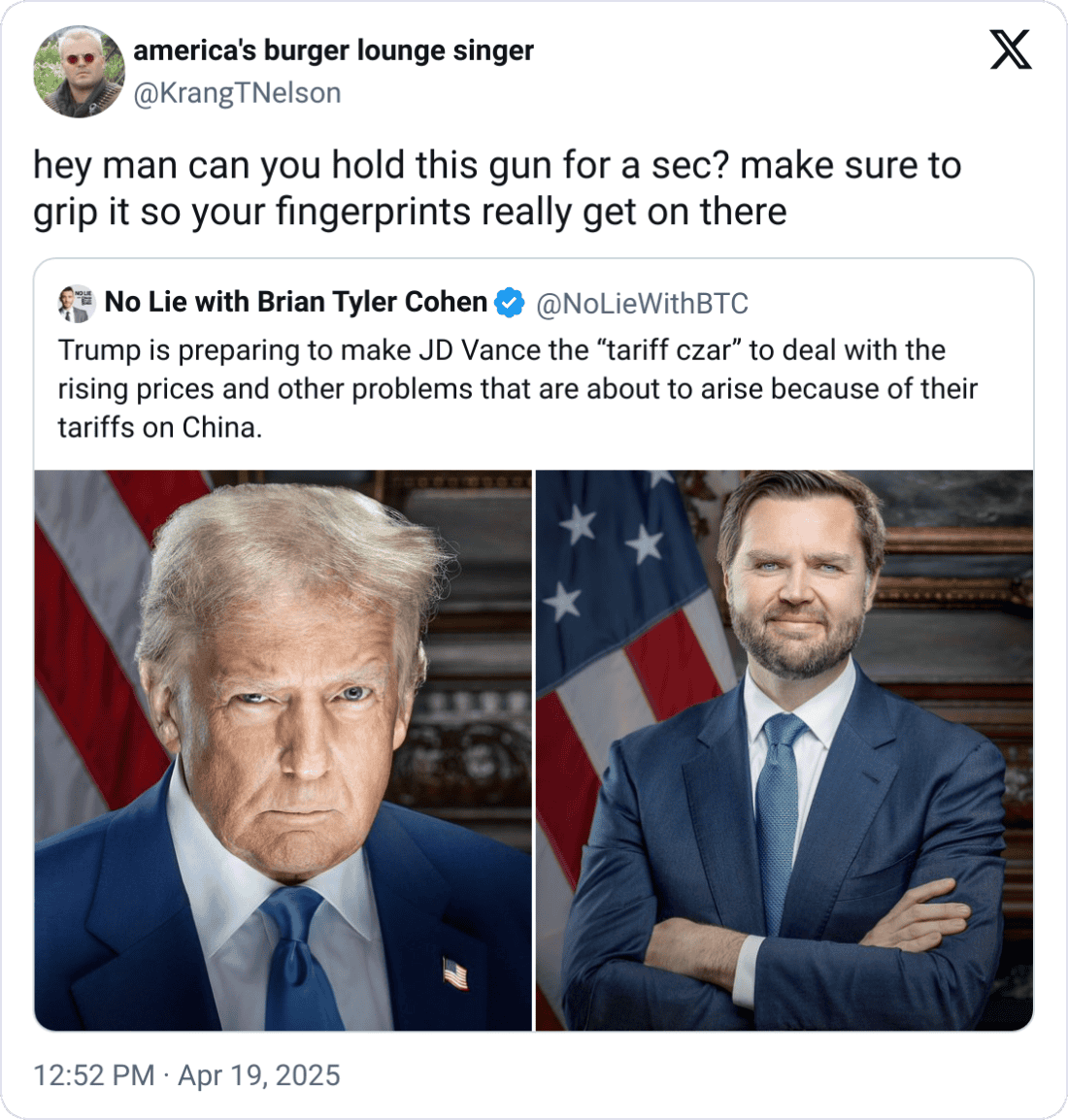Open the quoted tweet body text
The image size is (1068, 1120).
click(517, 389)
